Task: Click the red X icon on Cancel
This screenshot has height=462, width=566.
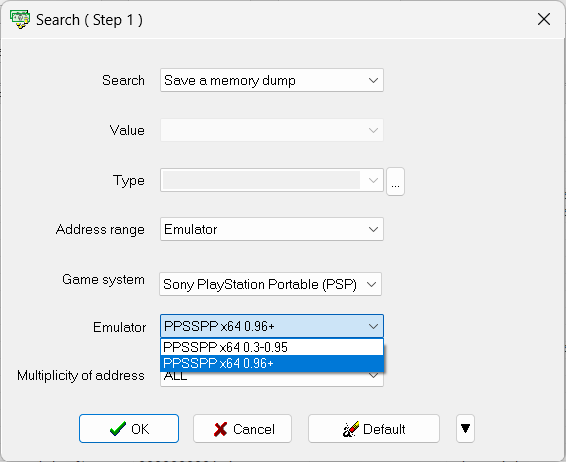Action: 220,429
